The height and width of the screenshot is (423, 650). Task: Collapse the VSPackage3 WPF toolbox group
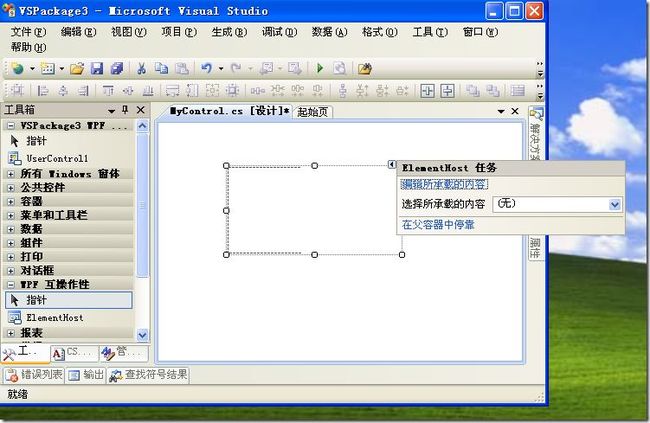coord(11,126)
